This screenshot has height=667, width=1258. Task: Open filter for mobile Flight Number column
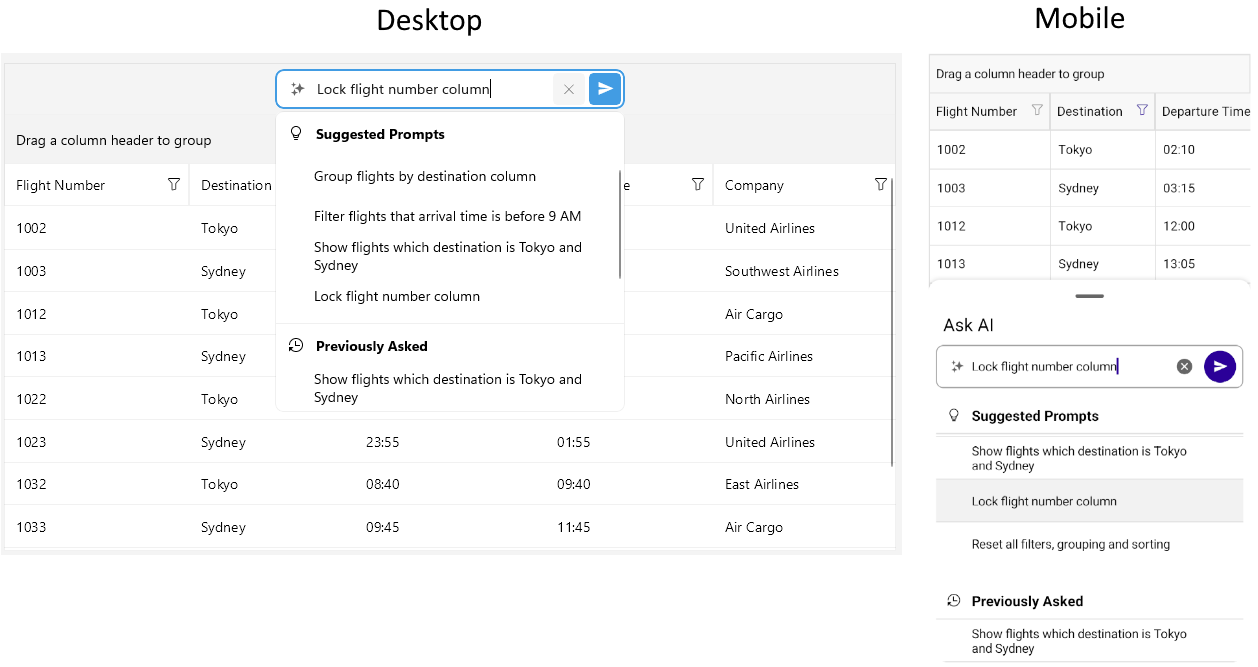coord(1037,111)
